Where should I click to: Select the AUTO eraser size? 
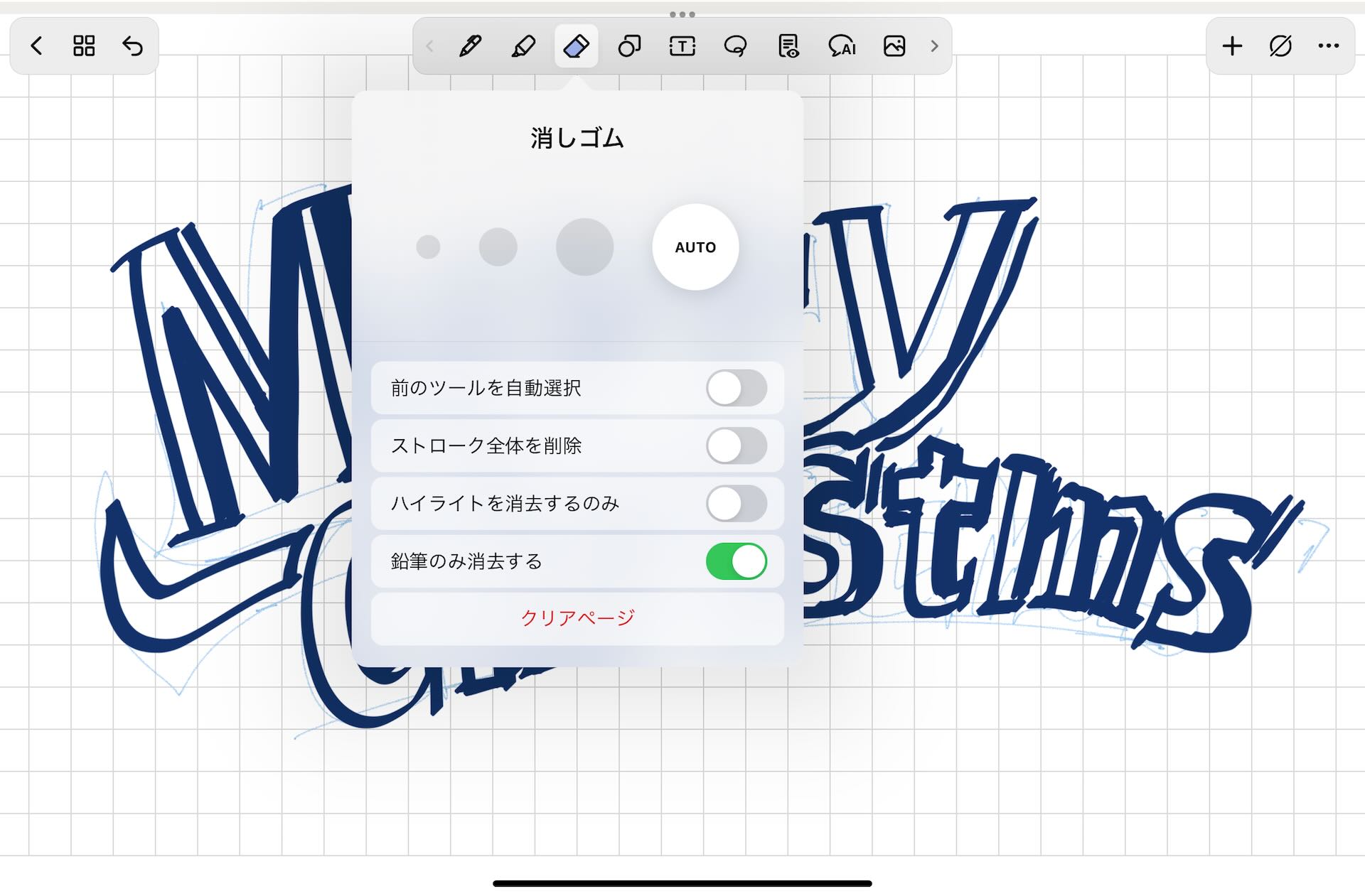[x=695, y=247]
